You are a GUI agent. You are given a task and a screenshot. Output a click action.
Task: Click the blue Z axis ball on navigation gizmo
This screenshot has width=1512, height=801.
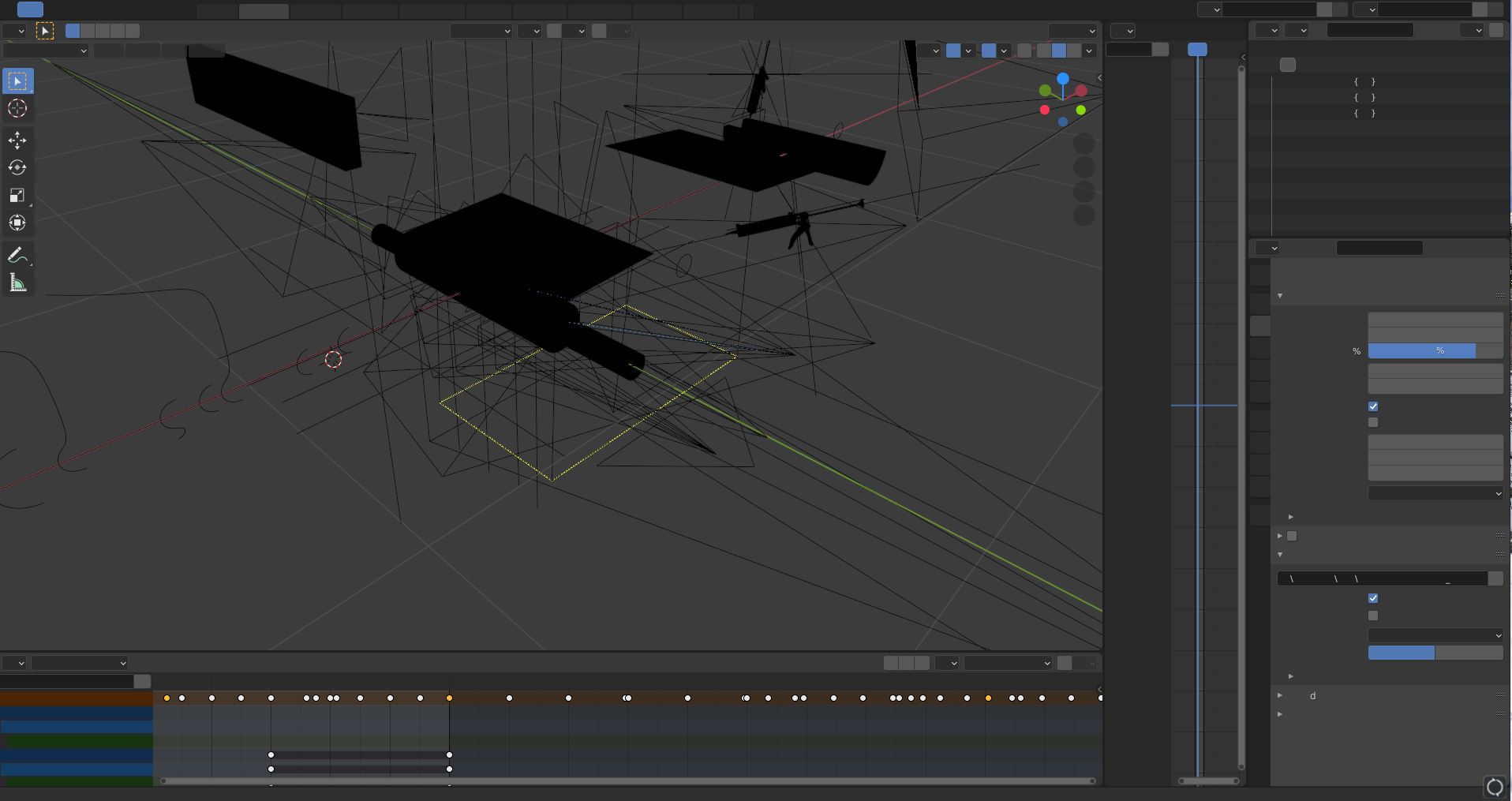[1063, 79]
